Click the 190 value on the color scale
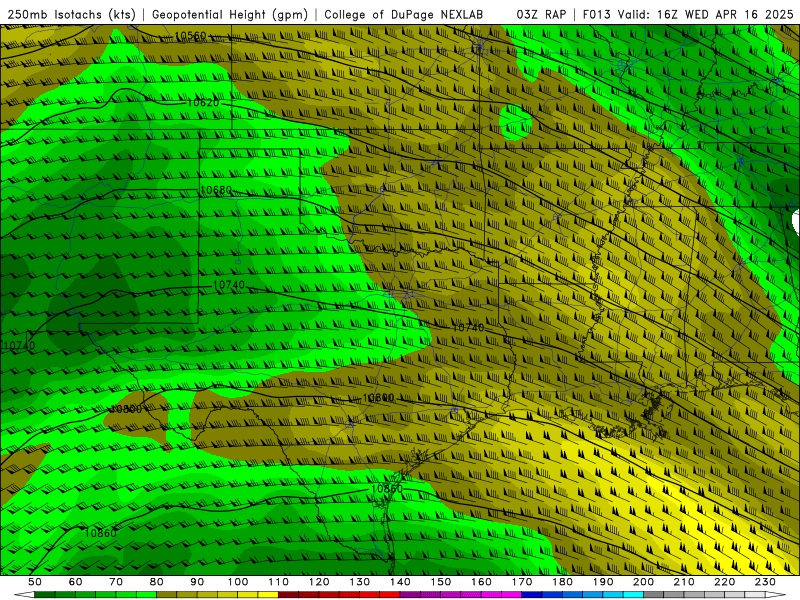Viewport: 800px width, 600px height. click(x=603, y=582)
